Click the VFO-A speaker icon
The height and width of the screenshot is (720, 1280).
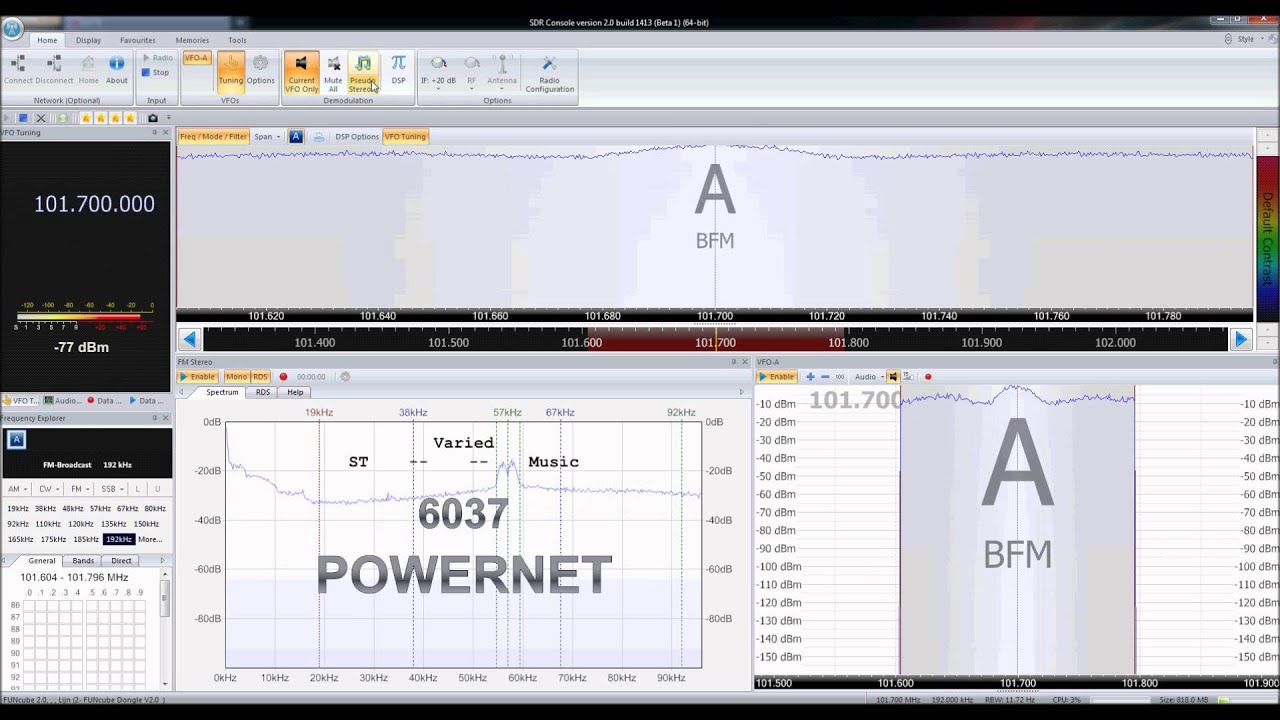pyautogui.click(x=893, y=377)
